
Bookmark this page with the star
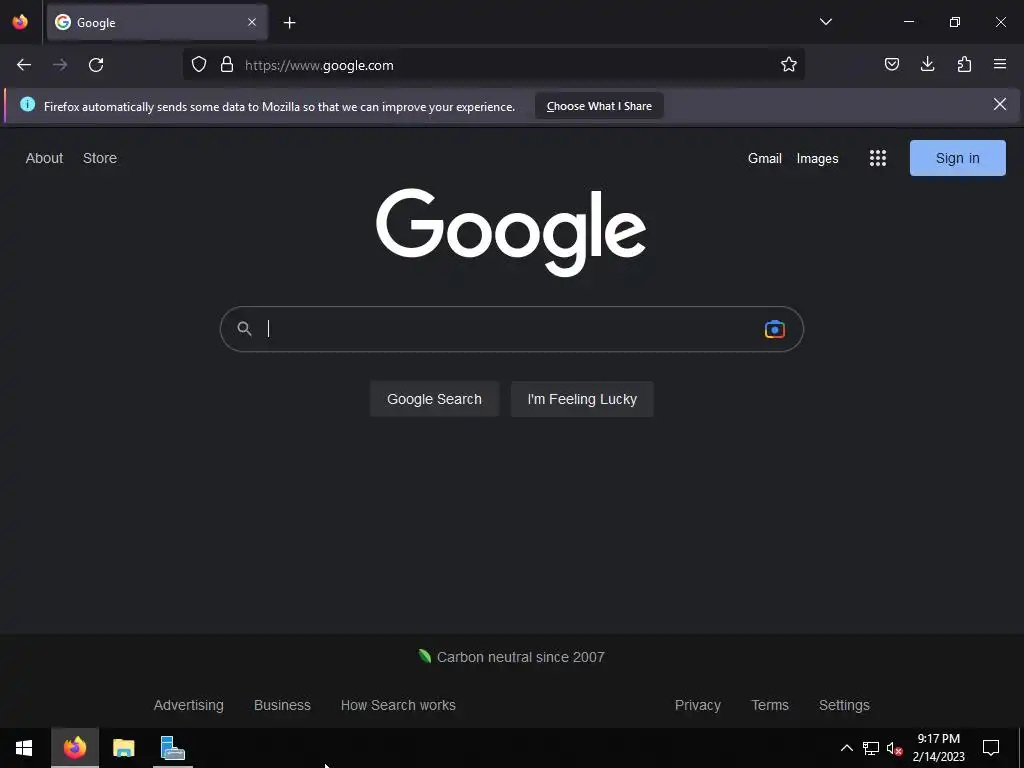click(789, 65)
